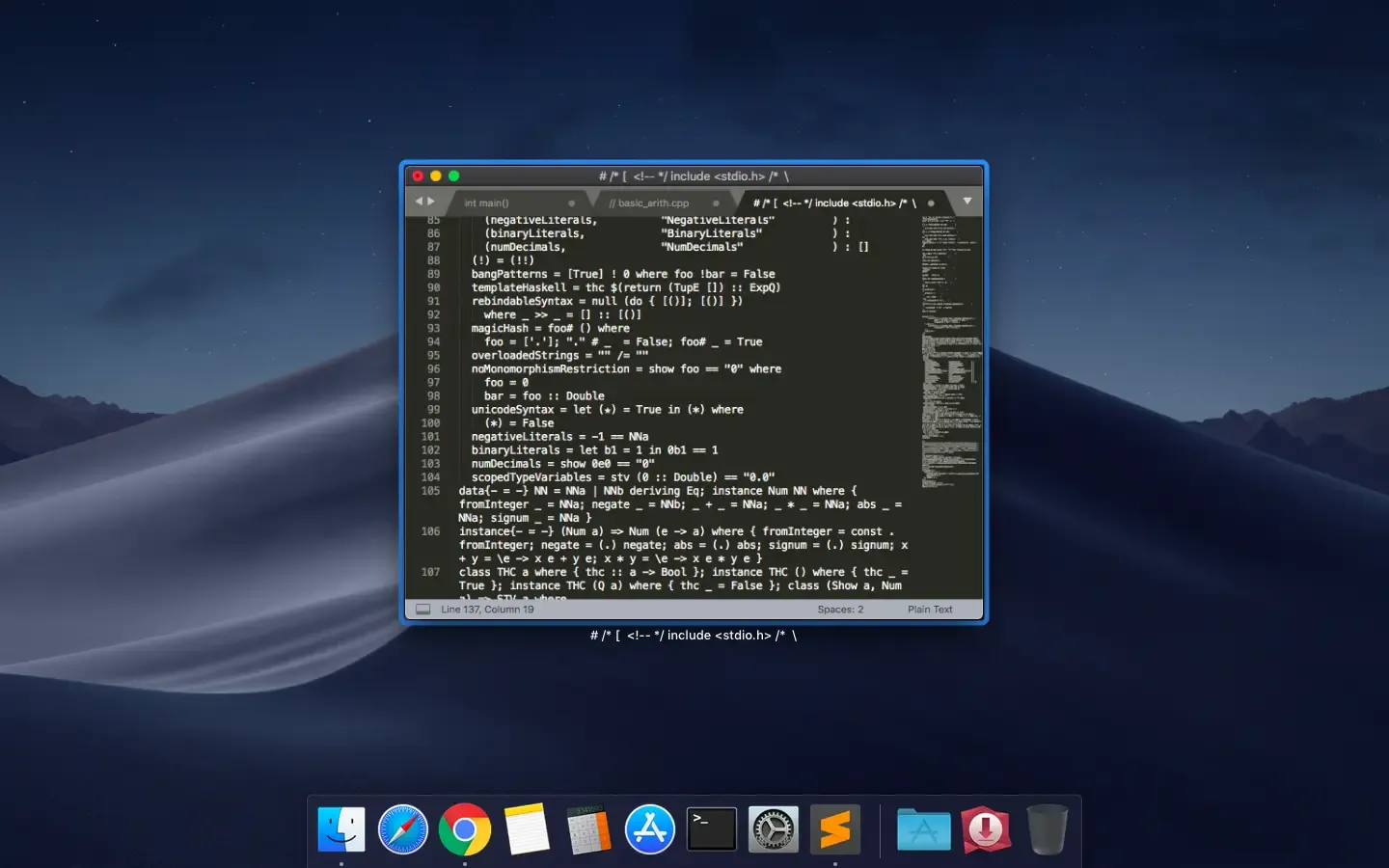Viewport: 1389px width, 868px height.
Task: Launch Google Chrome from the Dock
Action: 465,828
